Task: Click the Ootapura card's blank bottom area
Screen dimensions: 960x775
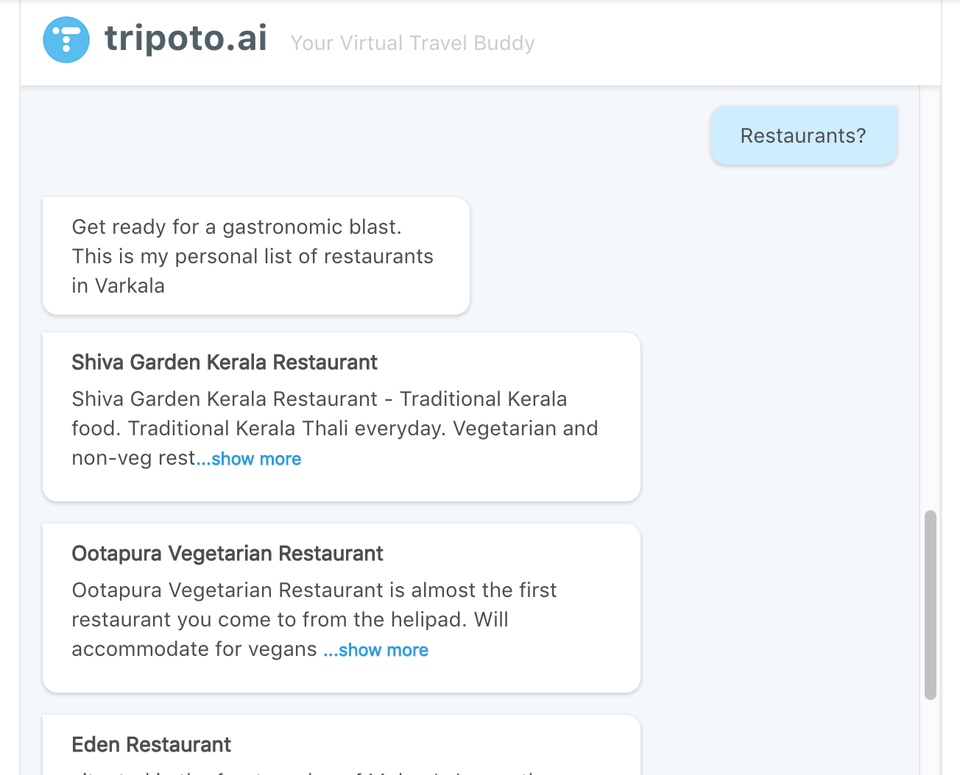Action: click(x=342, y=677)
